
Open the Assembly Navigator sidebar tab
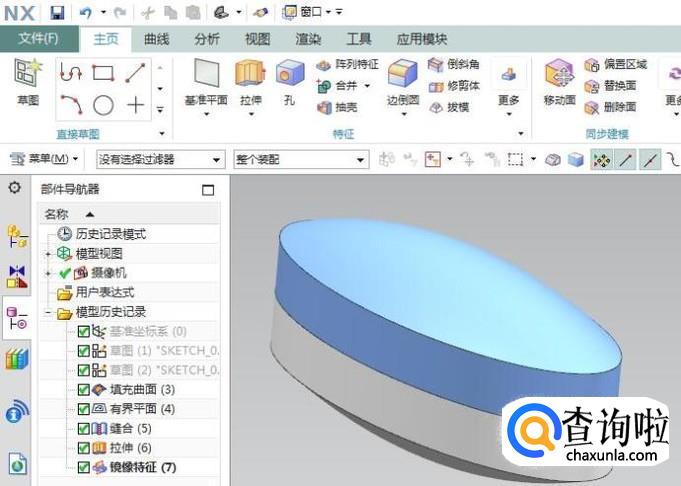point(17,237)
